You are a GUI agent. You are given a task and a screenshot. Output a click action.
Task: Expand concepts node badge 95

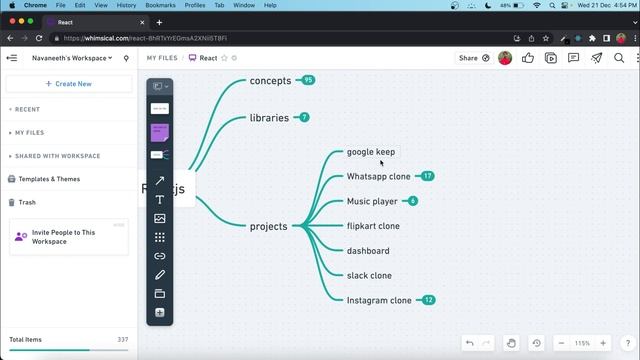308,80
